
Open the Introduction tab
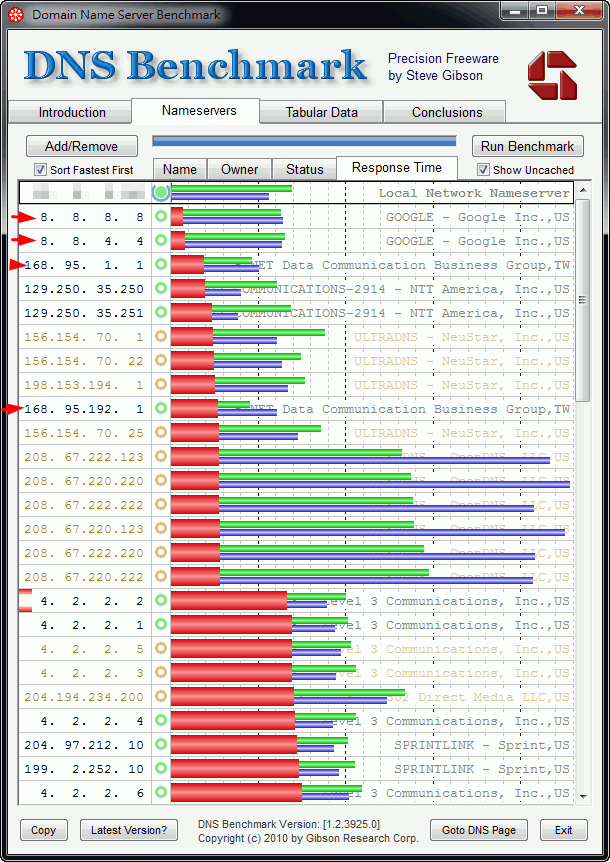pos(71,112)
